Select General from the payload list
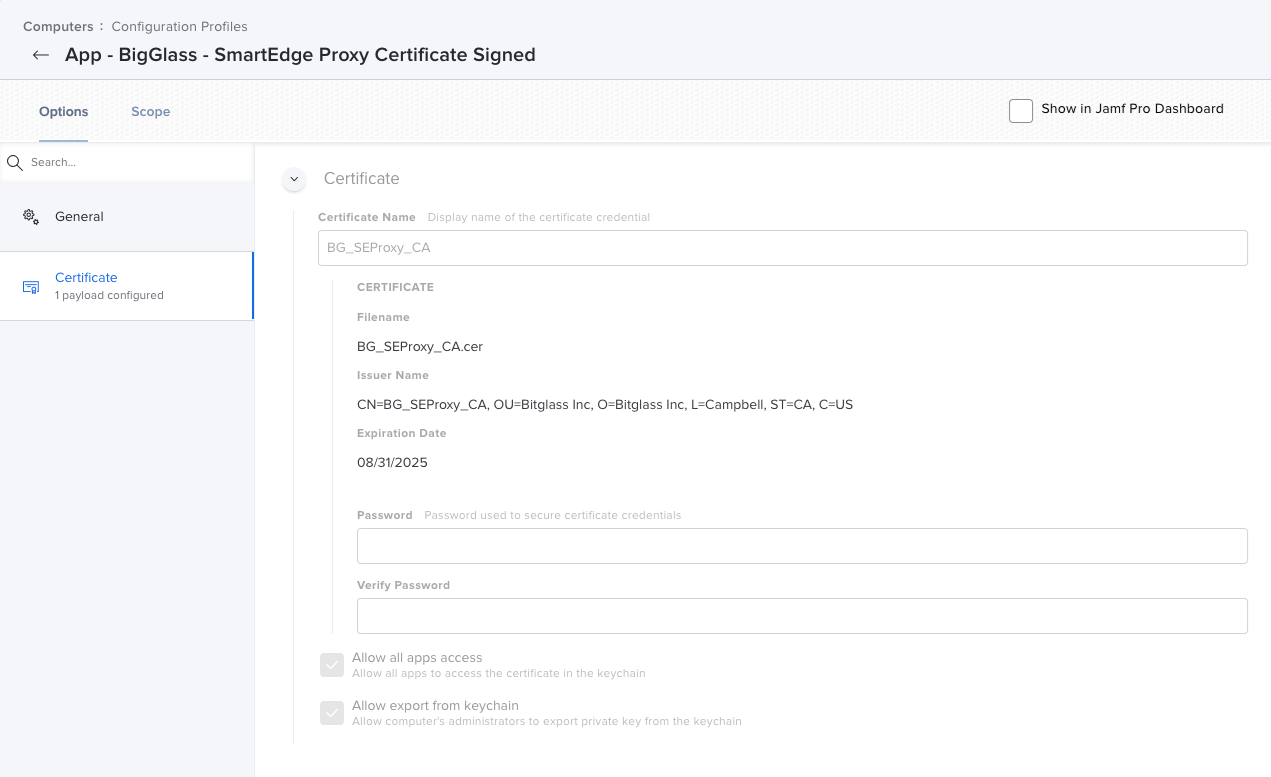The image size is (1271, 777). 79,216
